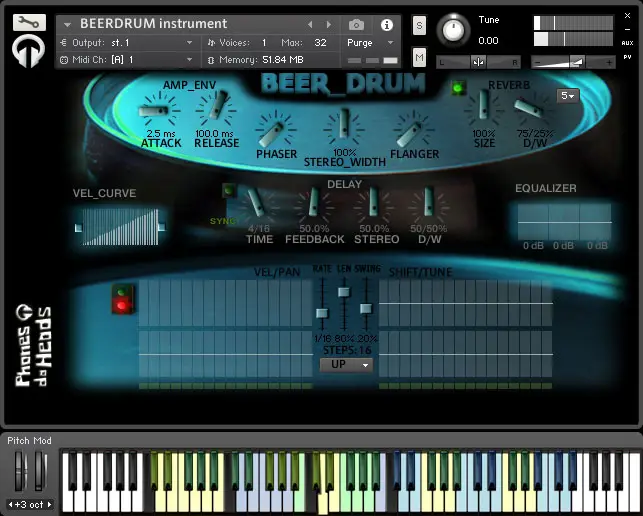The width and height of the screenshot is (643, 516).
Task: Go to previous instrument arrow
Action: 310,25
